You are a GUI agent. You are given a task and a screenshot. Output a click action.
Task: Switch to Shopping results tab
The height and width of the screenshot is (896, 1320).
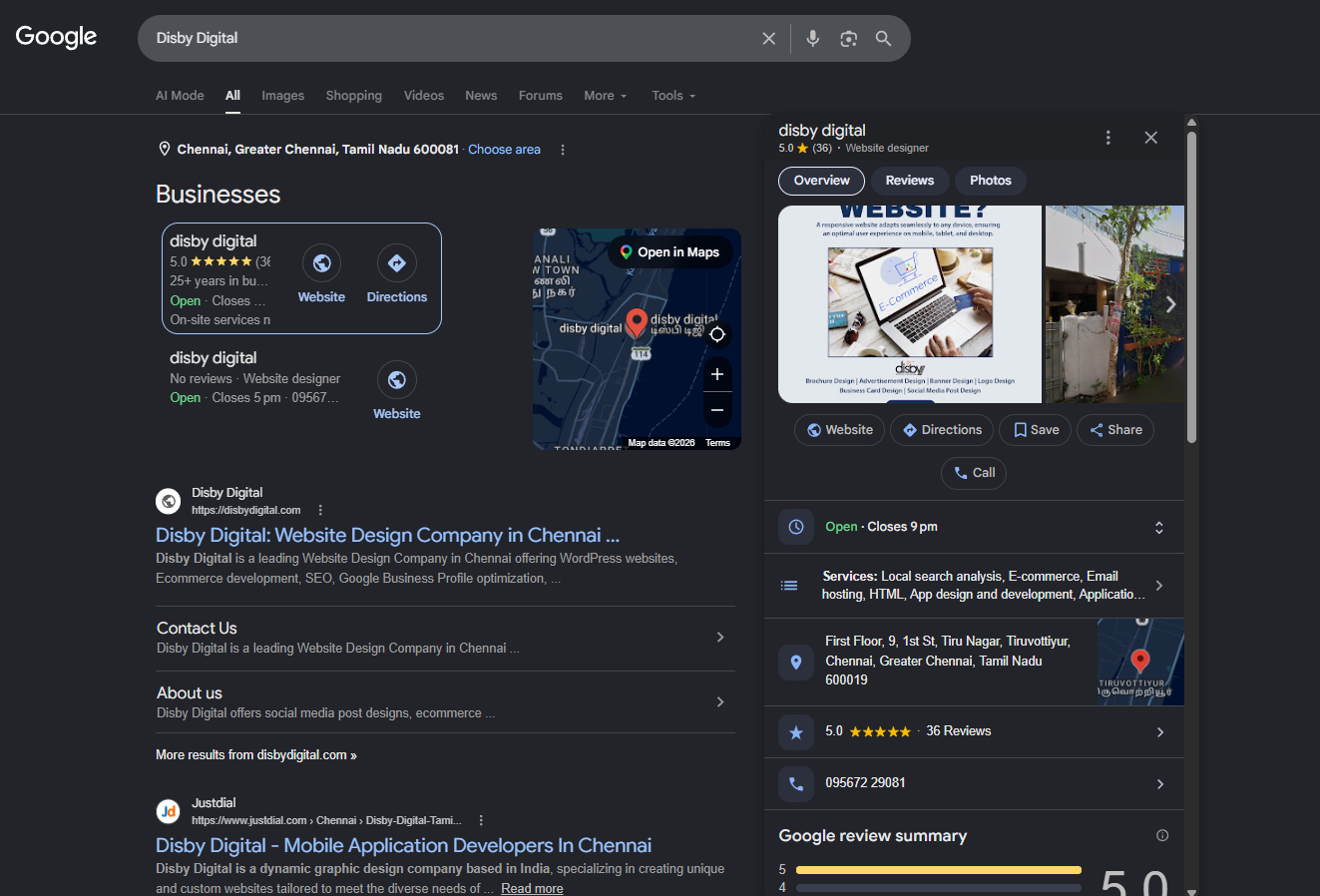[354, 96]
